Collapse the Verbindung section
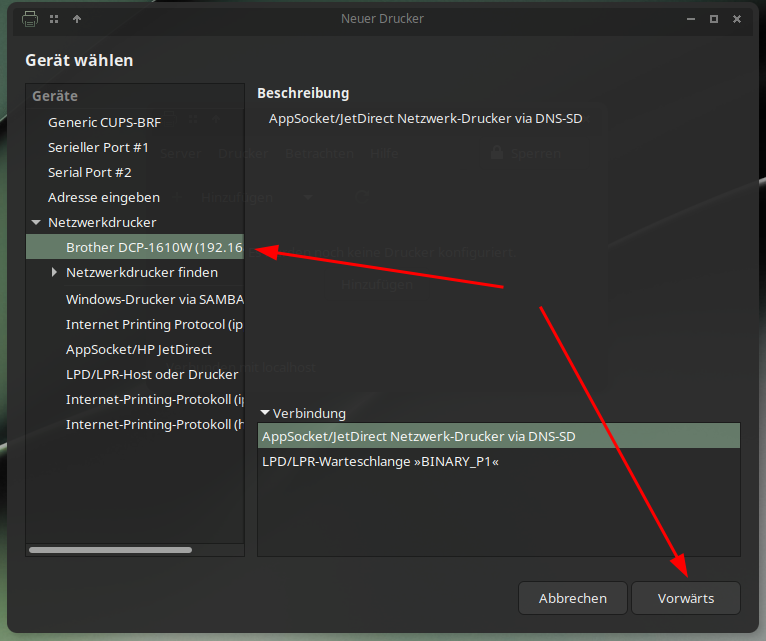This screenshot has height=641, width=766. [265, 413]
